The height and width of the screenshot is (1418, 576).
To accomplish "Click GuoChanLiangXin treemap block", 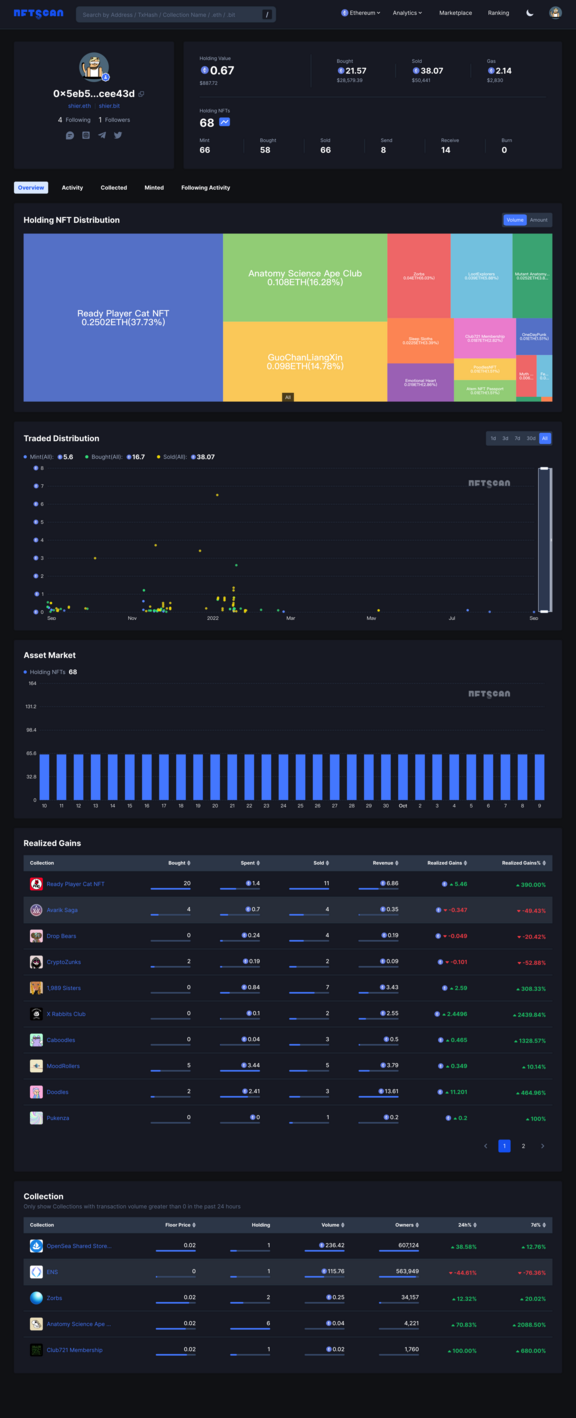I will (305, 361).
